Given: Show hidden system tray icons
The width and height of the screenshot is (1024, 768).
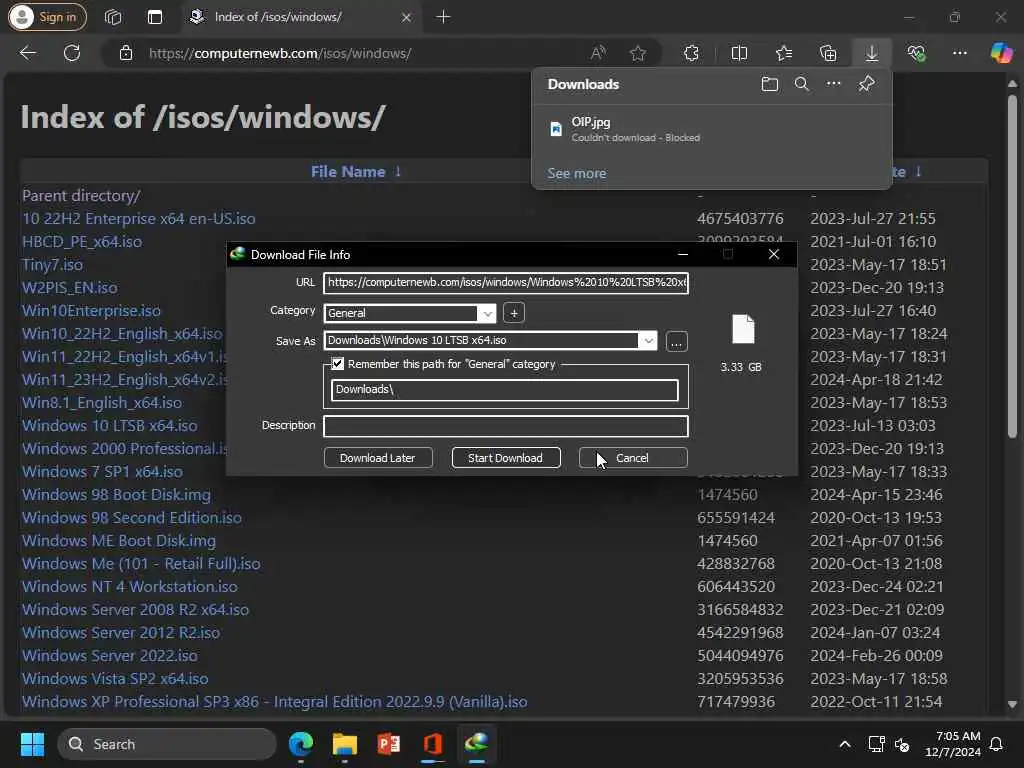Looking at the screenshot, I should 844,744.
